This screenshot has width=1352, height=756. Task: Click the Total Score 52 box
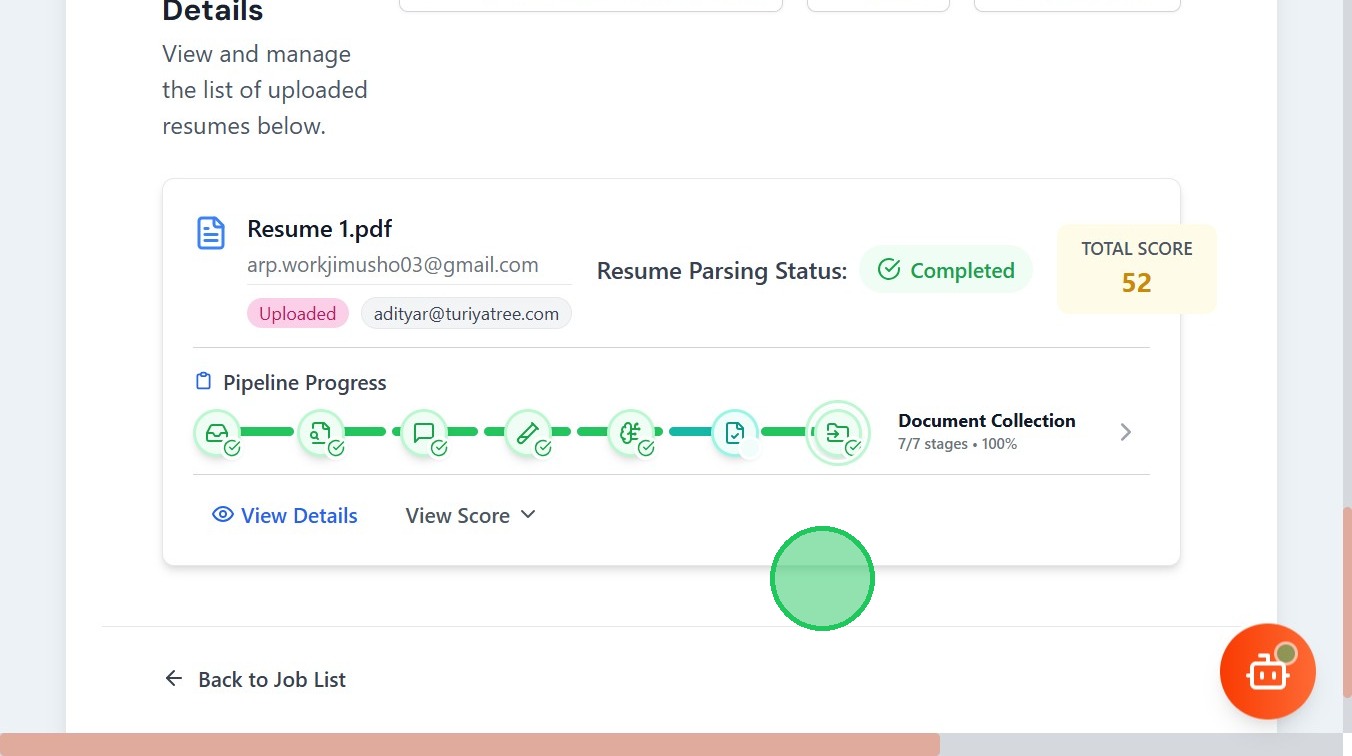[1137, 269]
